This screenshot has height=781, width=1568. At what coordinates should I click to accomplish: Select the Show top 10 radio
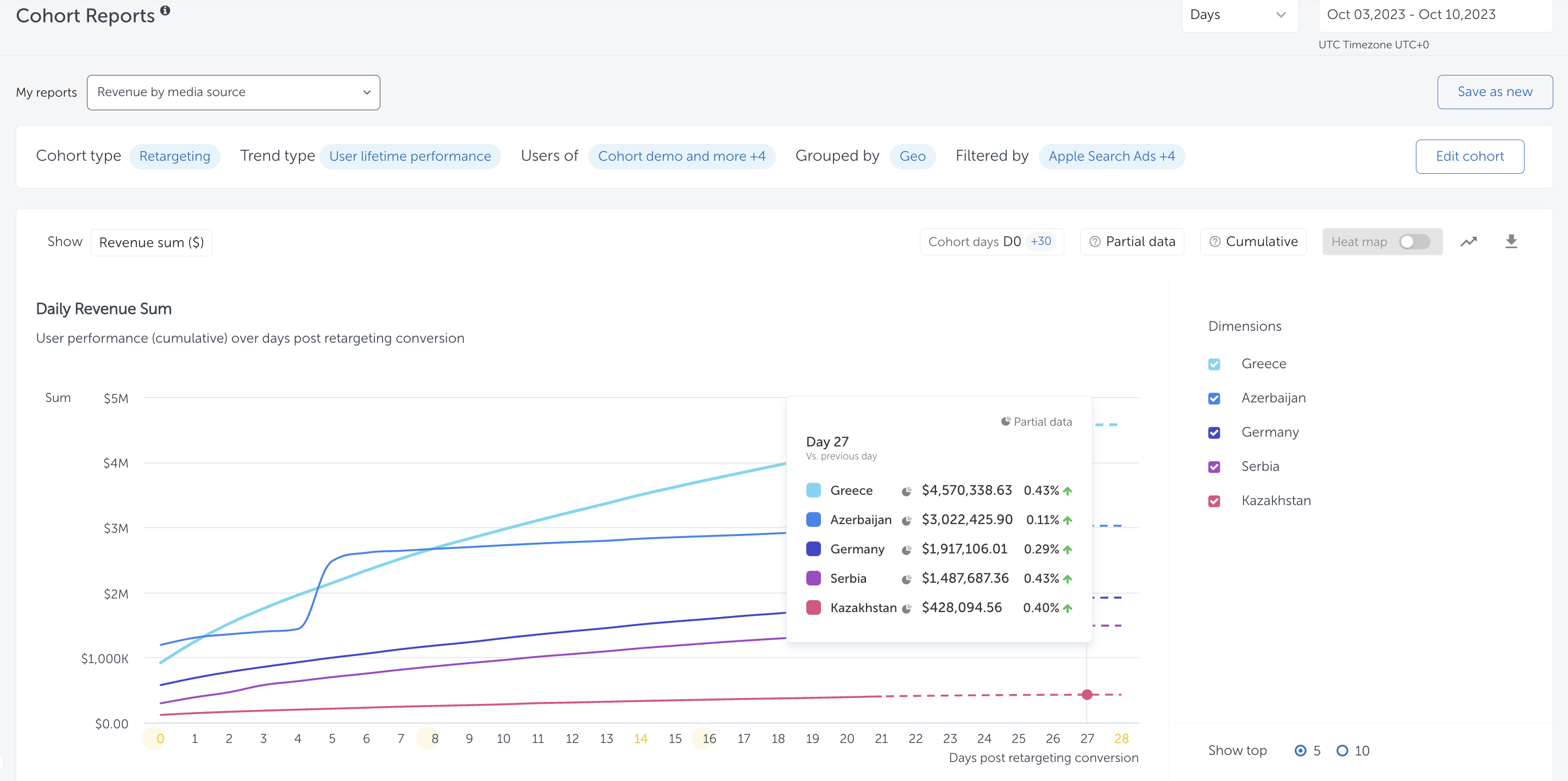pos(1341,750)
